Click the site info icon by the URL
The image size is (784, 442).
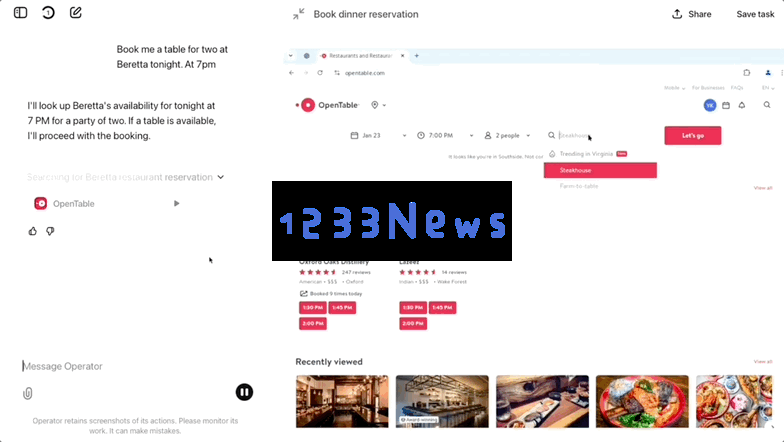click(337, 72)
